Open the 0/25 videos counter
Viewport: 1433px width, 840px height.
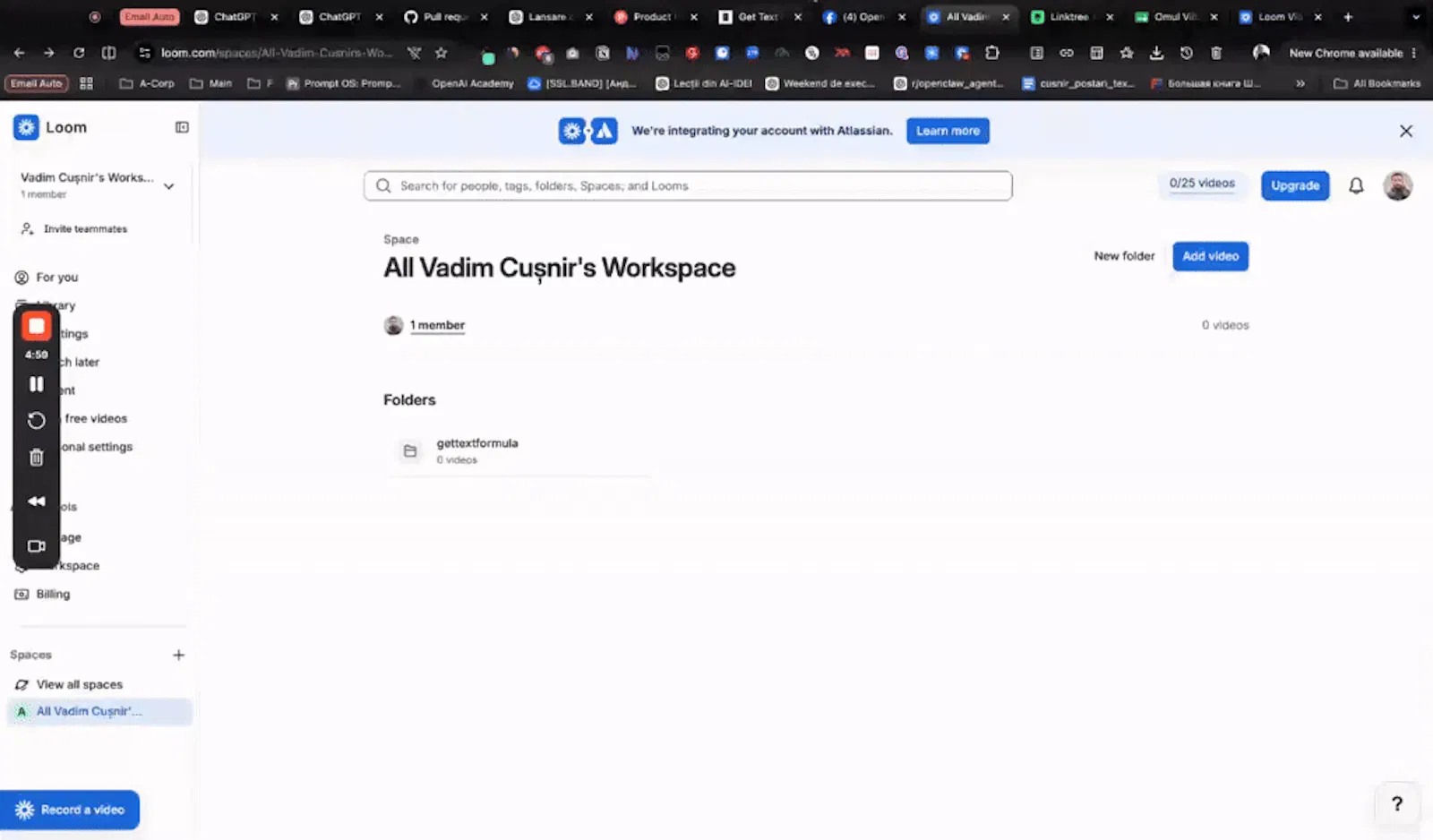pos(1202,184)
